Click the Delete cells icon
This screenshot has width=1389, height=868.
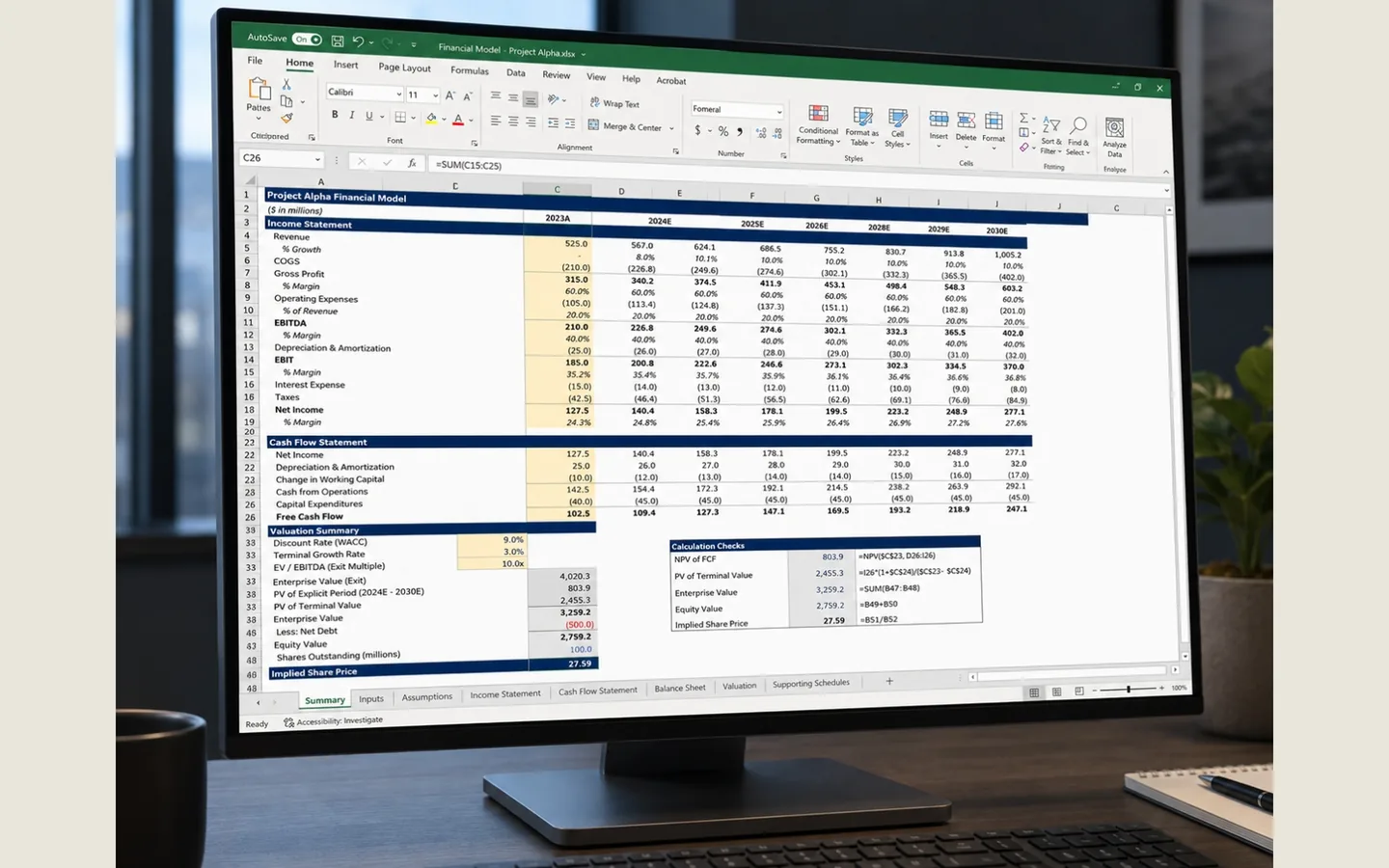(x=966, y=121)
